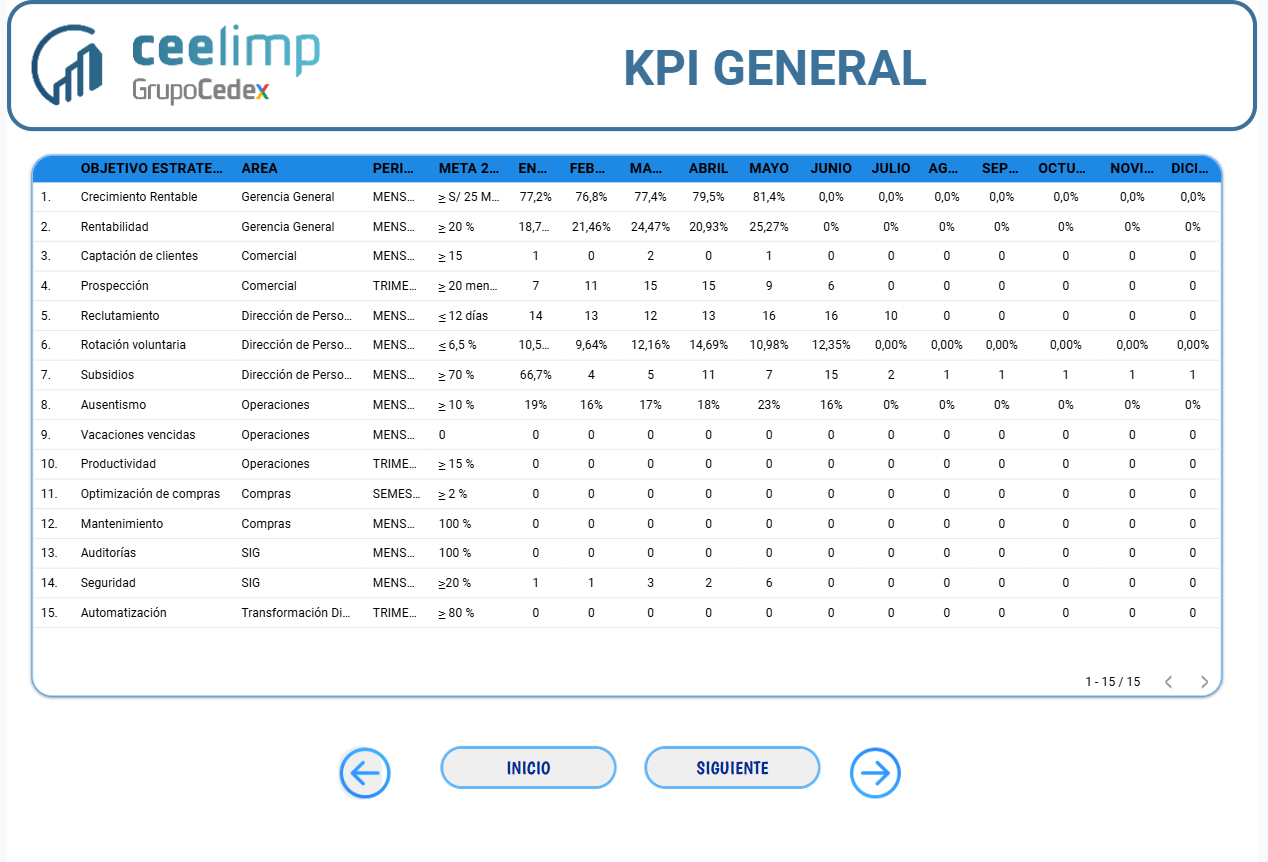This screenshot has width=1268, height=862.
Task: Select the Subsidios row label
Action: [107, 375]
